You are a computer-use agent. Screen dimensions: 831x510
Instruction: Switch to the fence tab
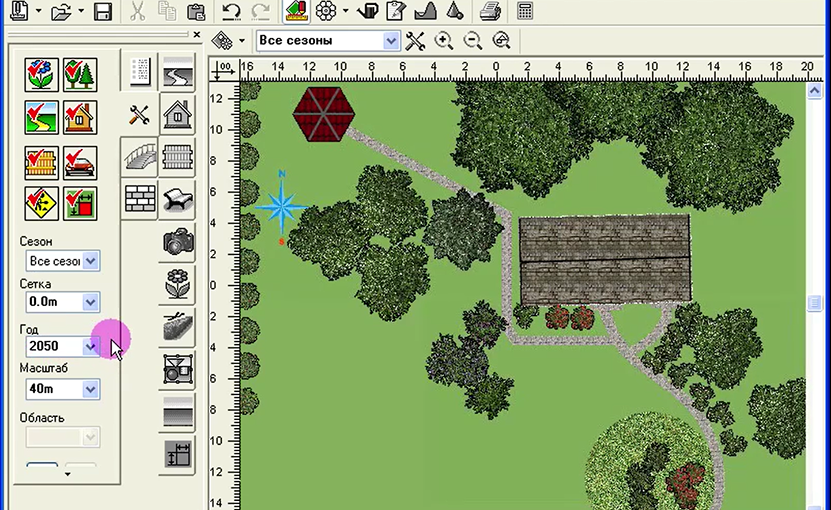pyautogui.click(x=178, y=157)
